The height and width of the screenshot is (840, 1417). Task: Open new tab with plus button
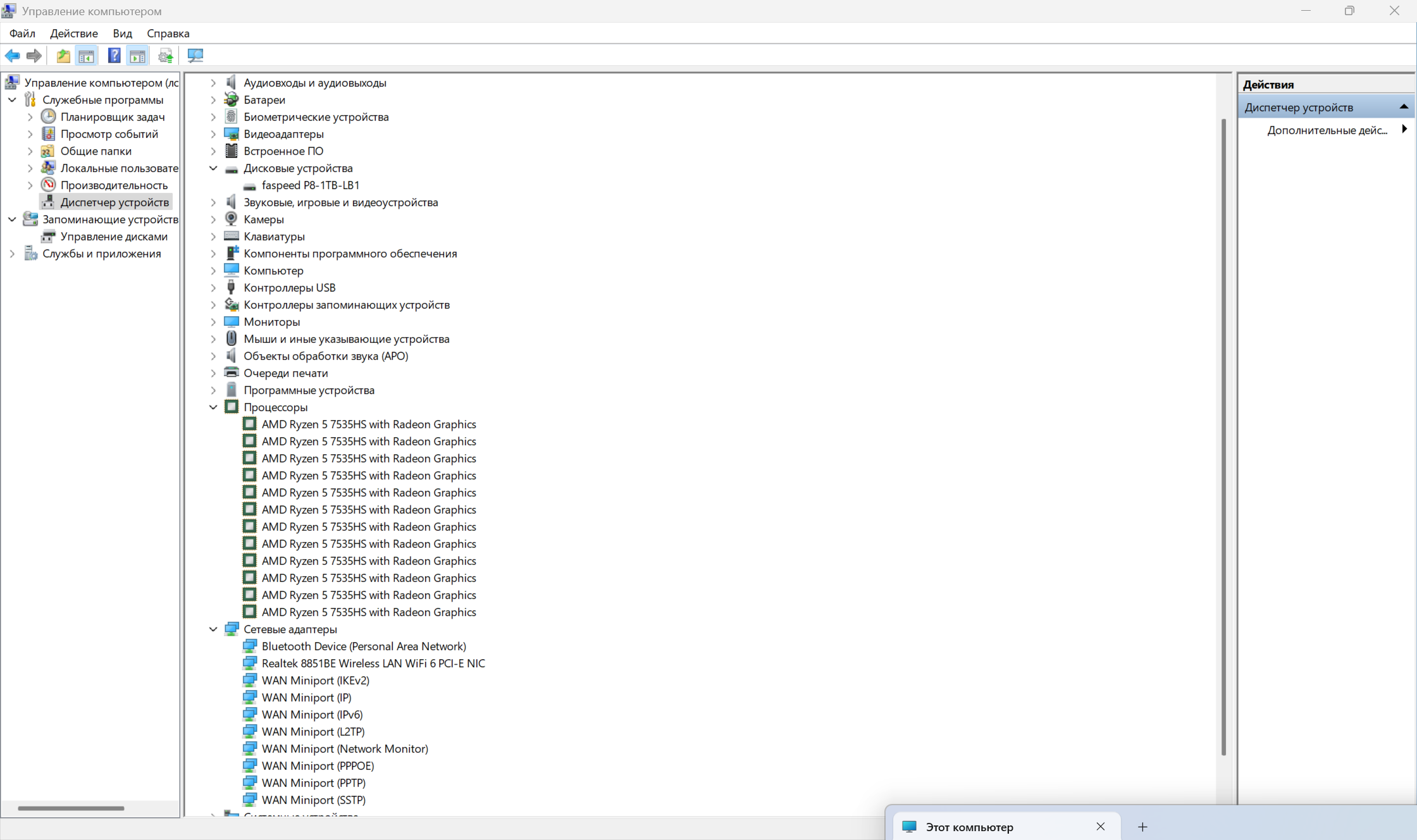[x=1142, y=827]
